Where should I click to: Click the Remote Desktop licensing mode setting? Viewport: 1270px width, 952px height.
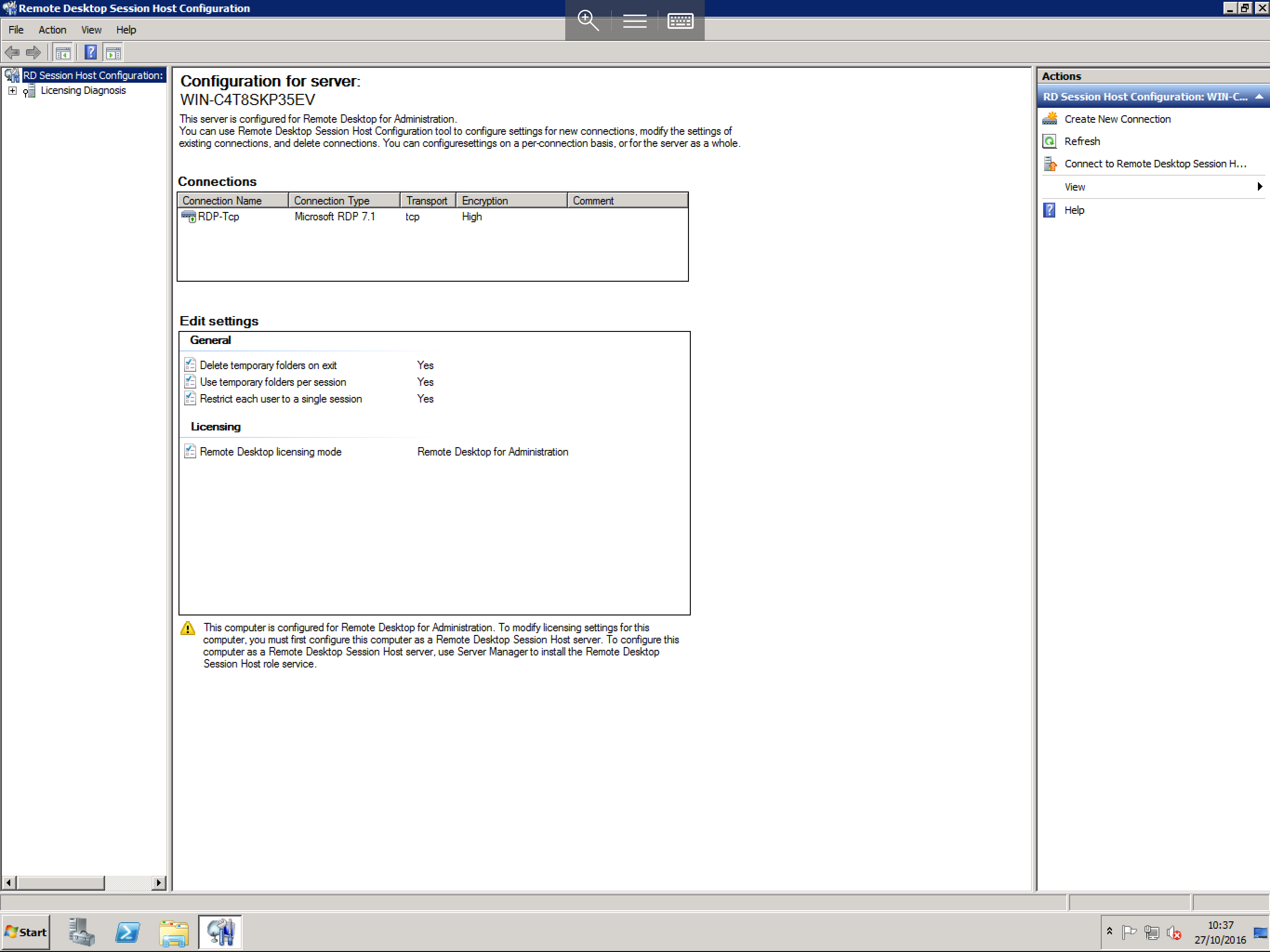pyautogui.click(x=271, y=452)
